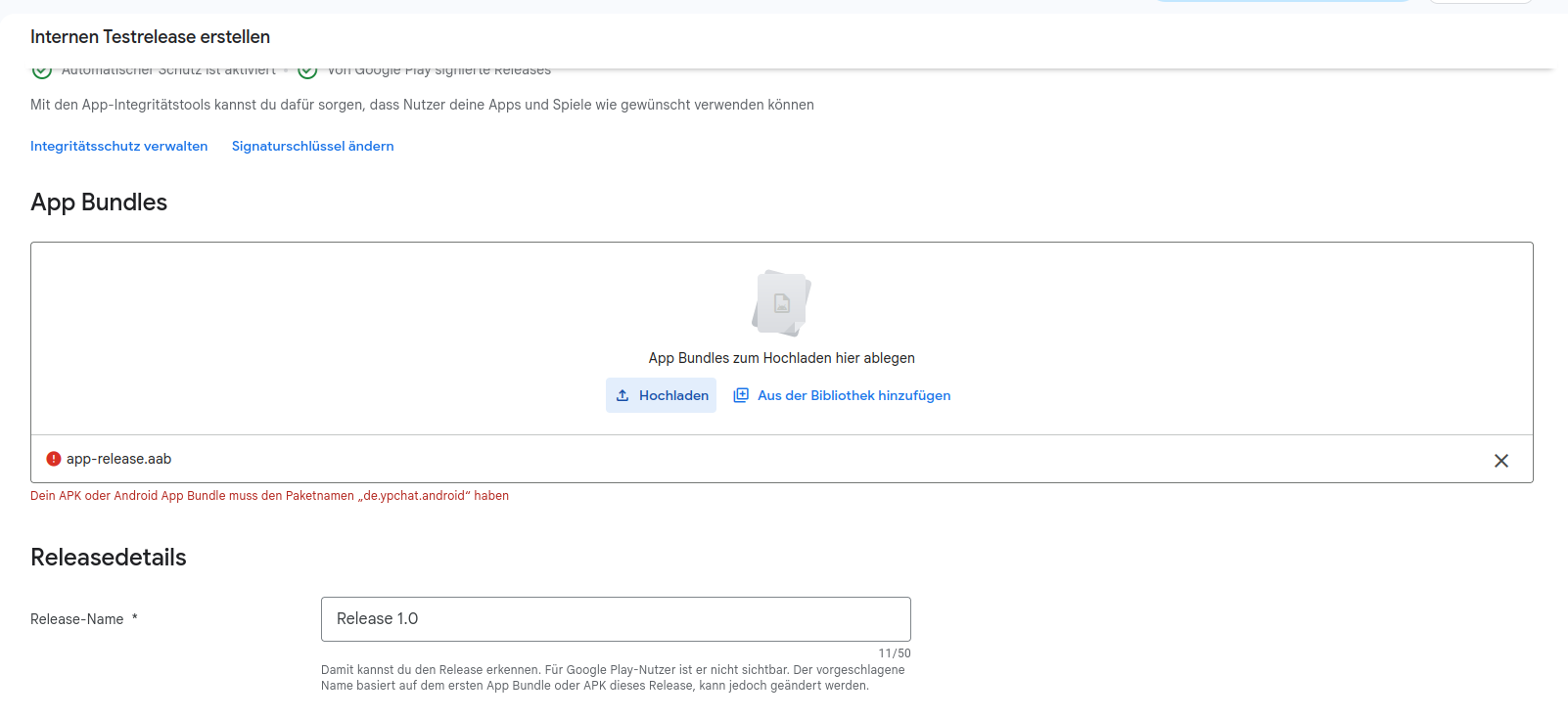The width and height of the screenshot is (1568, 719).
Task: Click the library add icon beside Bibliothek
Action: pos(741,395)
